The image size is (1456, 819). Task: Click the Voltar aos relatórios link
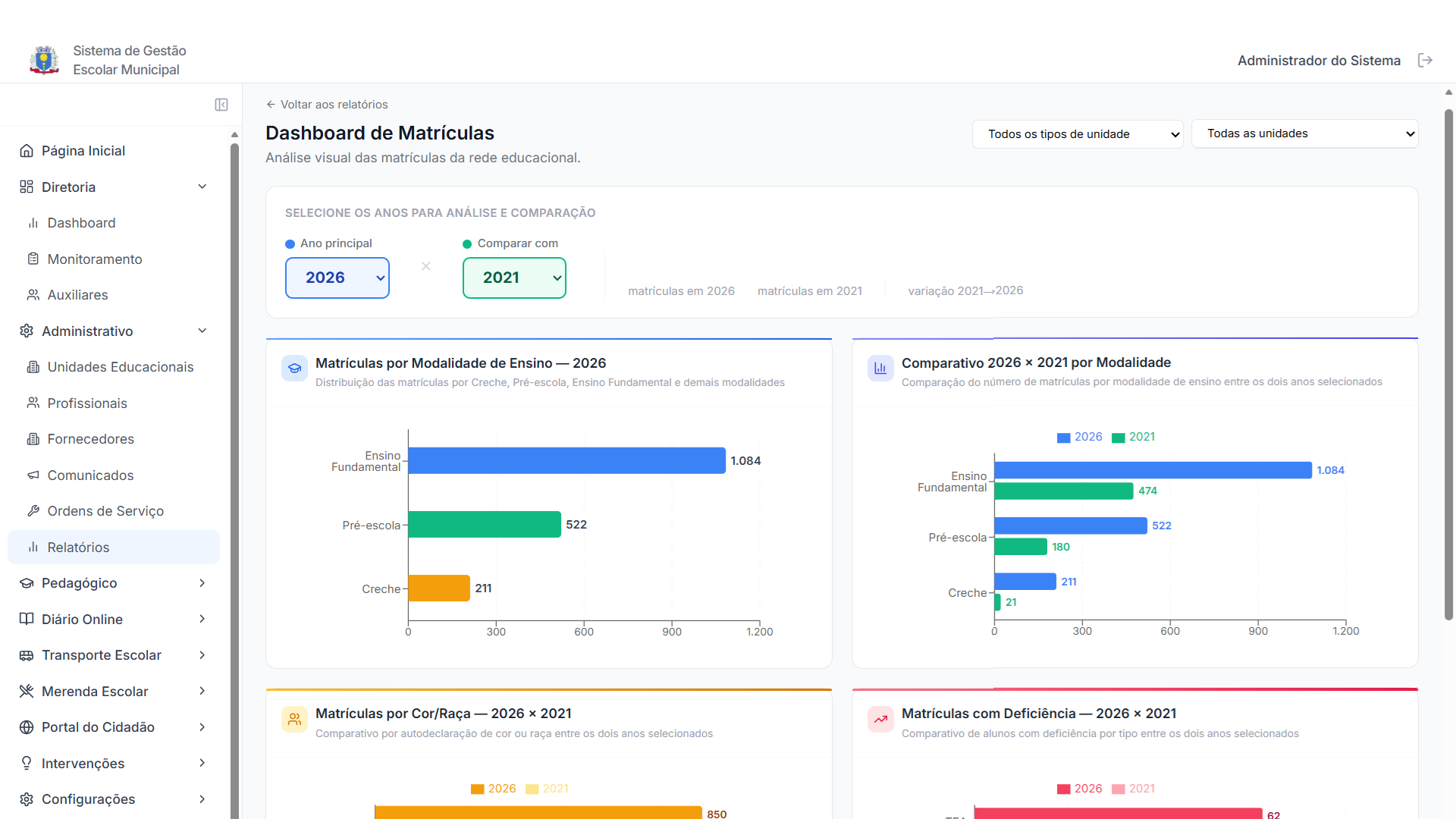(327, 105)
